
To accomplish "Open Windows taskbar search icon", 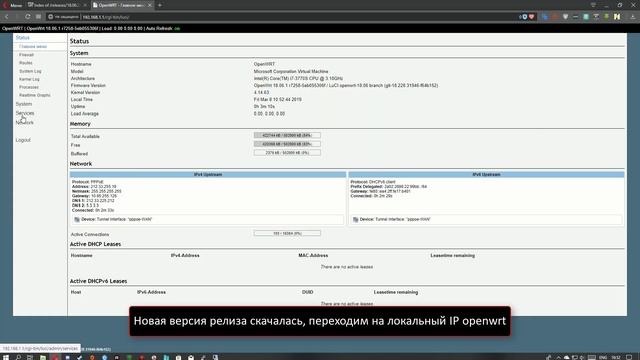I will (x=18, y=357).
